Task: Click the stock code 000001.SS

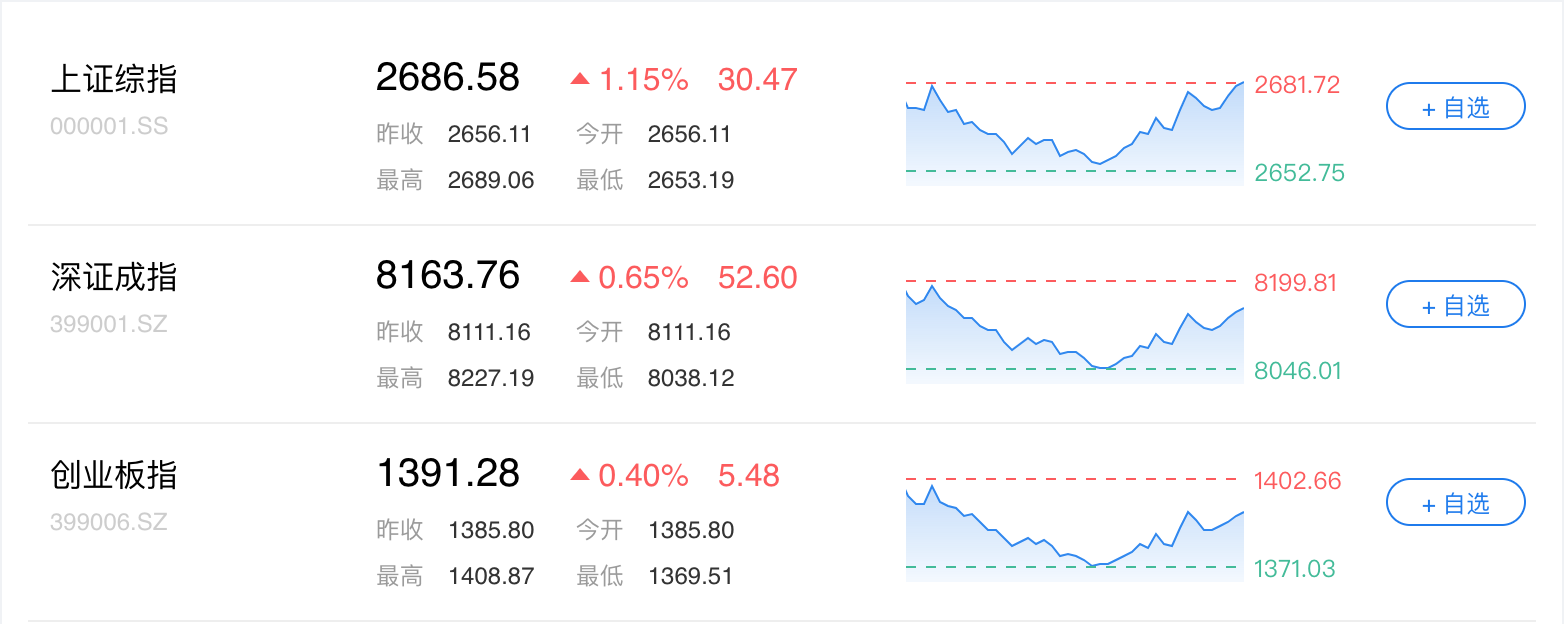Action: pos(109,126)
